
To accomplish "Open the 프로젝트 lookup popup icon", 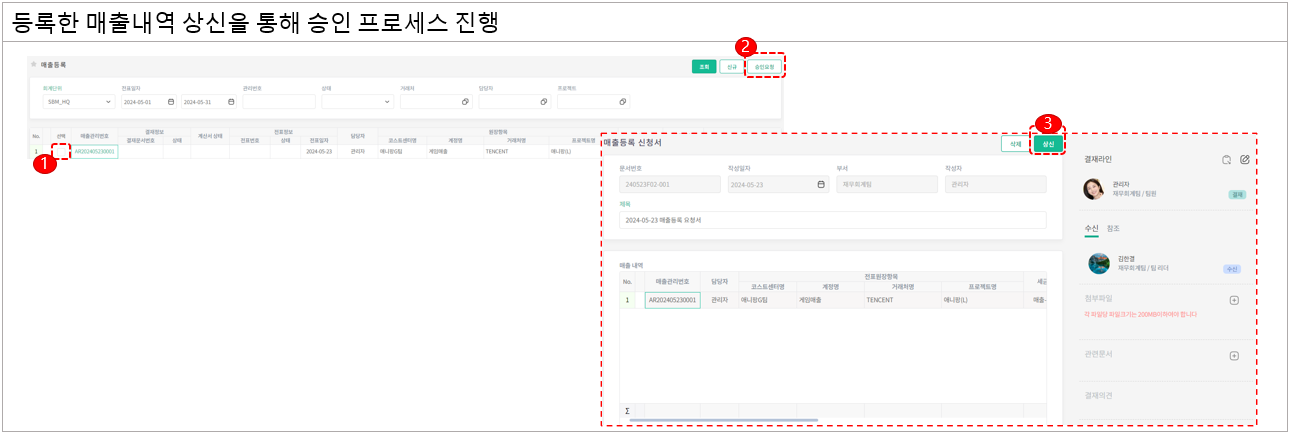I will pos(623,102).
